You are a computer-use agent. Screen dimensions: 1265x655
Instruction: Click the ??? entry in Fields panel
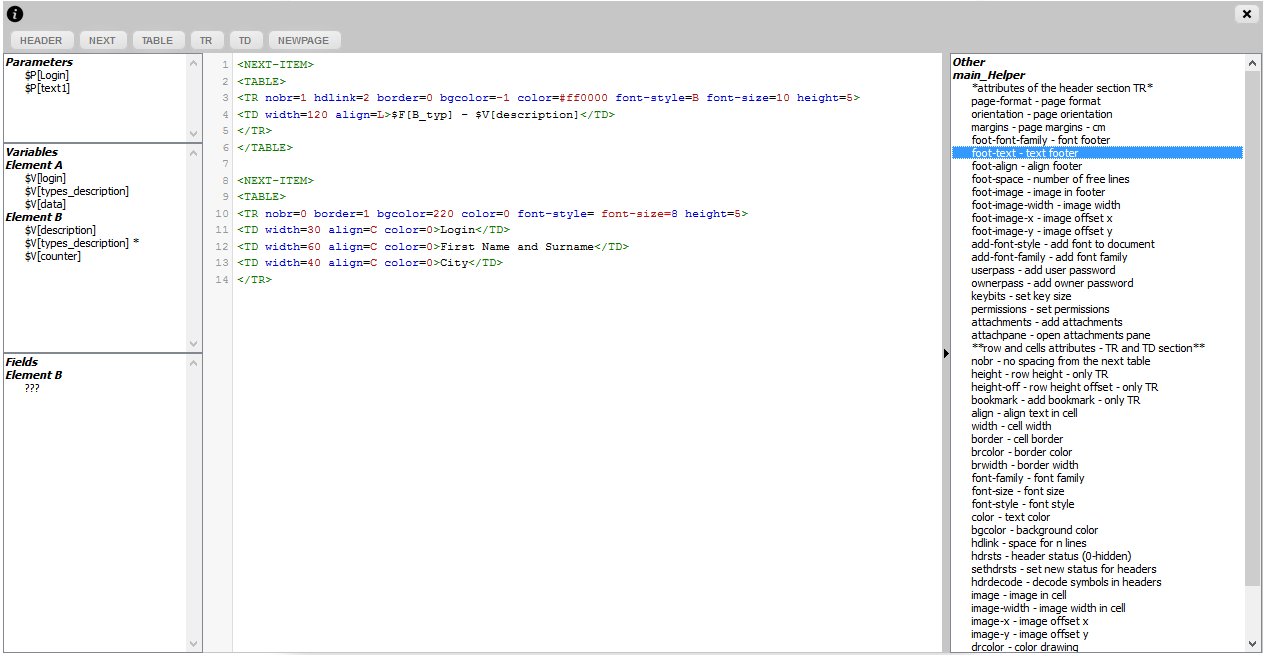point(32,388)
